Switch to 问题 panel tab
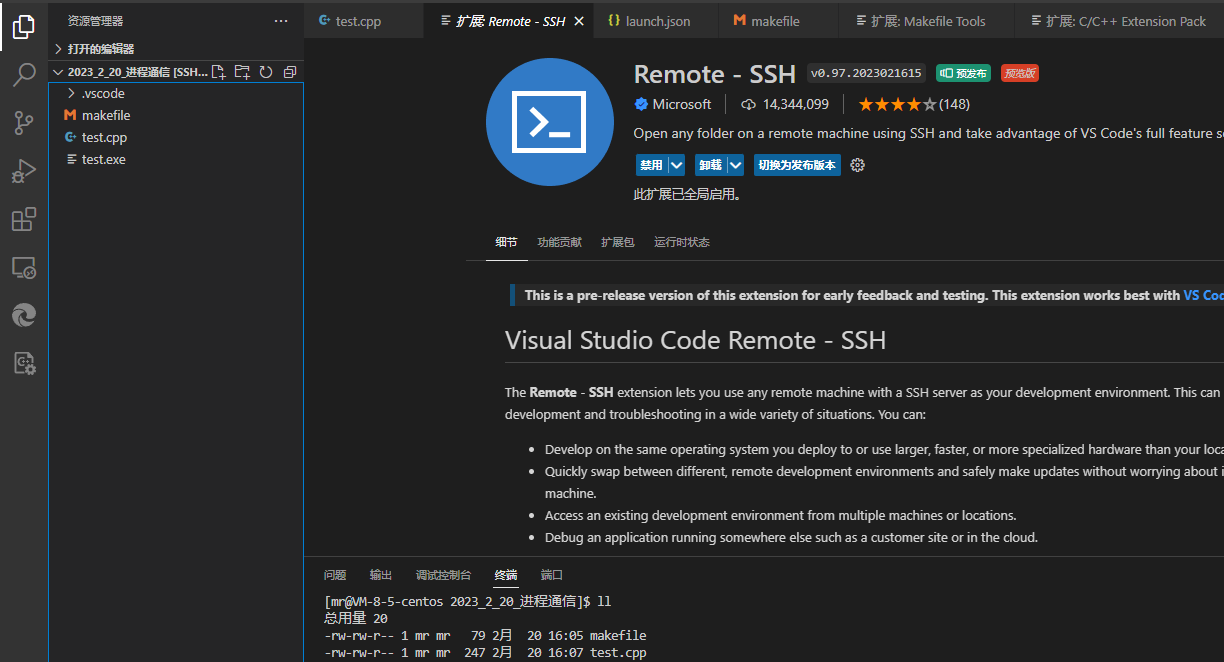1224x662 pixels. pos(335,575)
